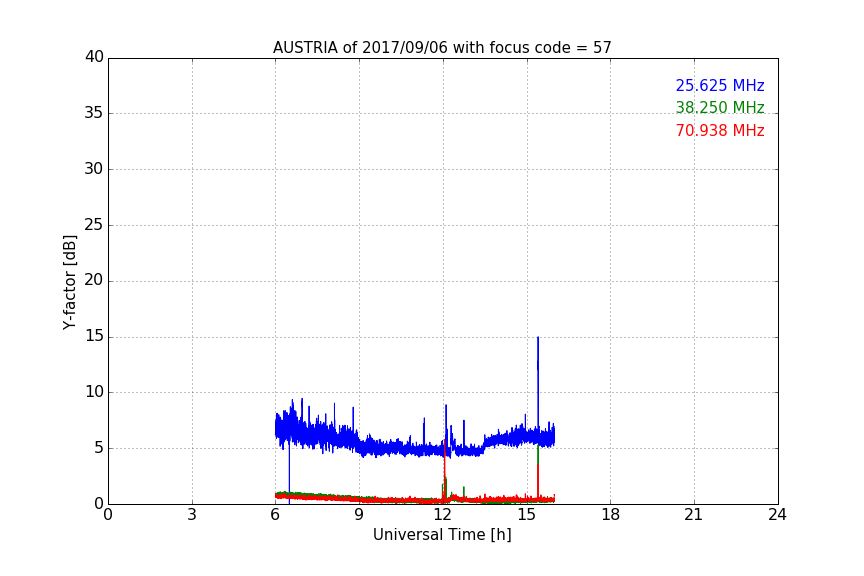Click the y-axis tick label '35'
Screen dimensions: 864x576
(x=94, y=113)
